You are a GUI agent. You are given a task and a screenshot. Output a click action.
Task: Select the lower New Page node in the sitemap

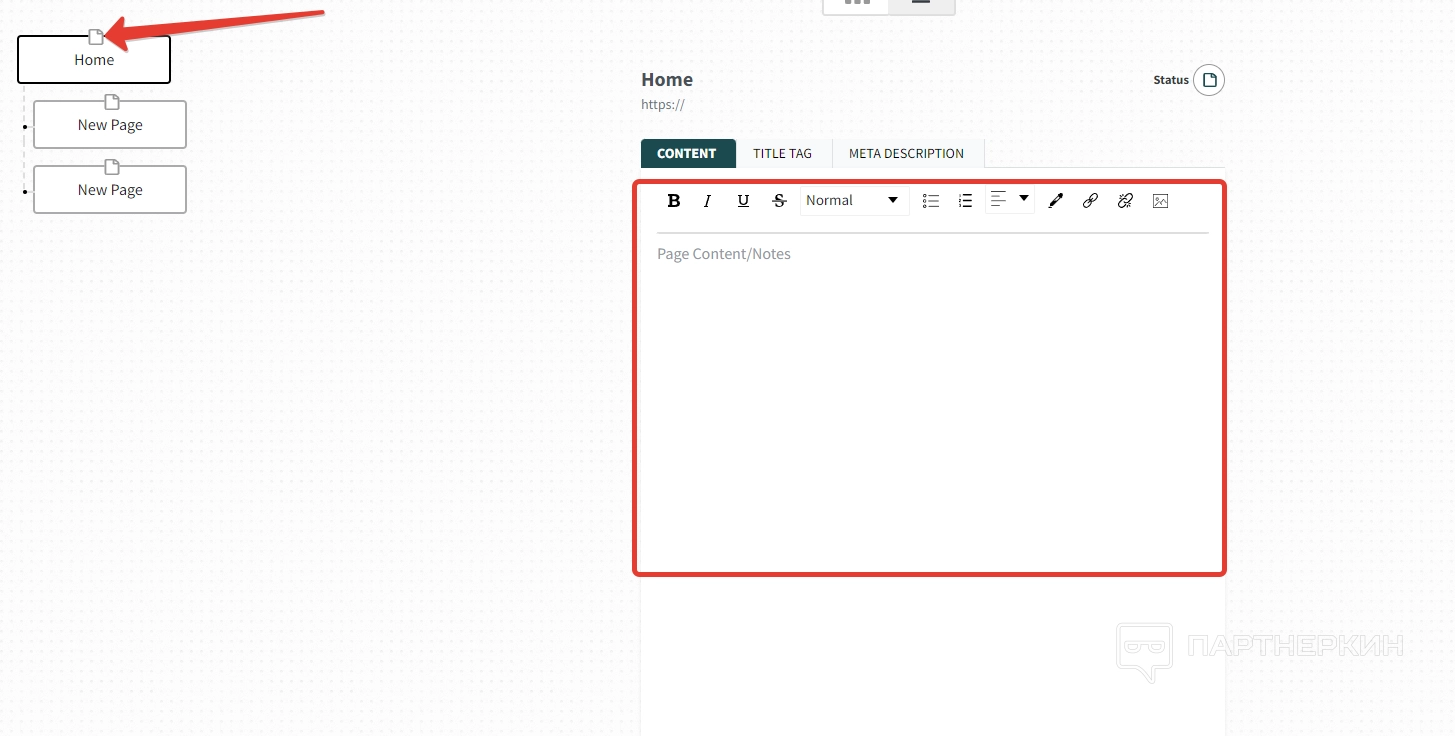110,190
